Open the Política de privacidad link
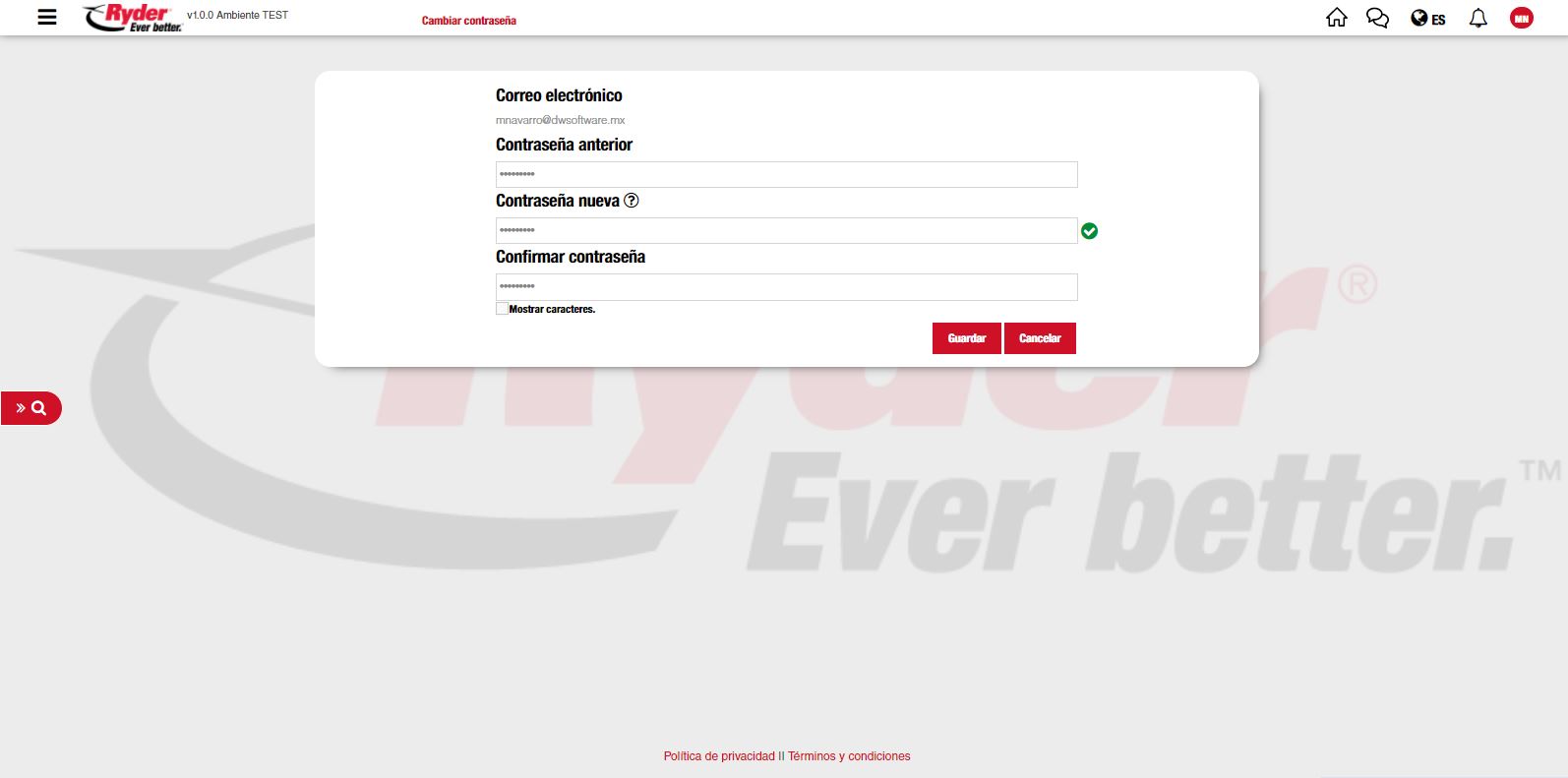 pyautogui.click(x=719, y=756)
